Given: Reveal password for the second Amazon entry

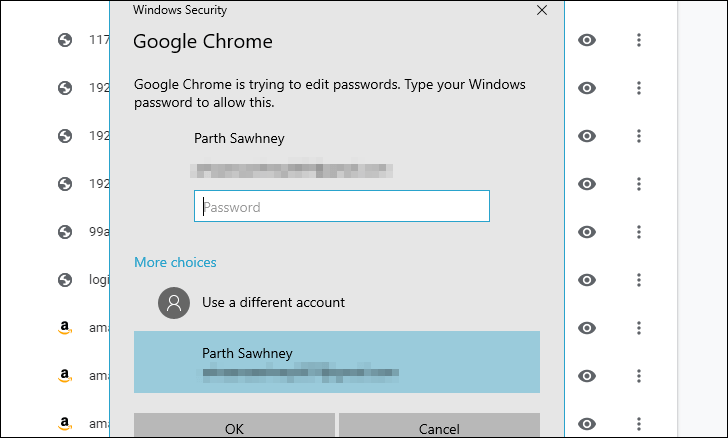Looking at the screenshot, I should point(587,376).
